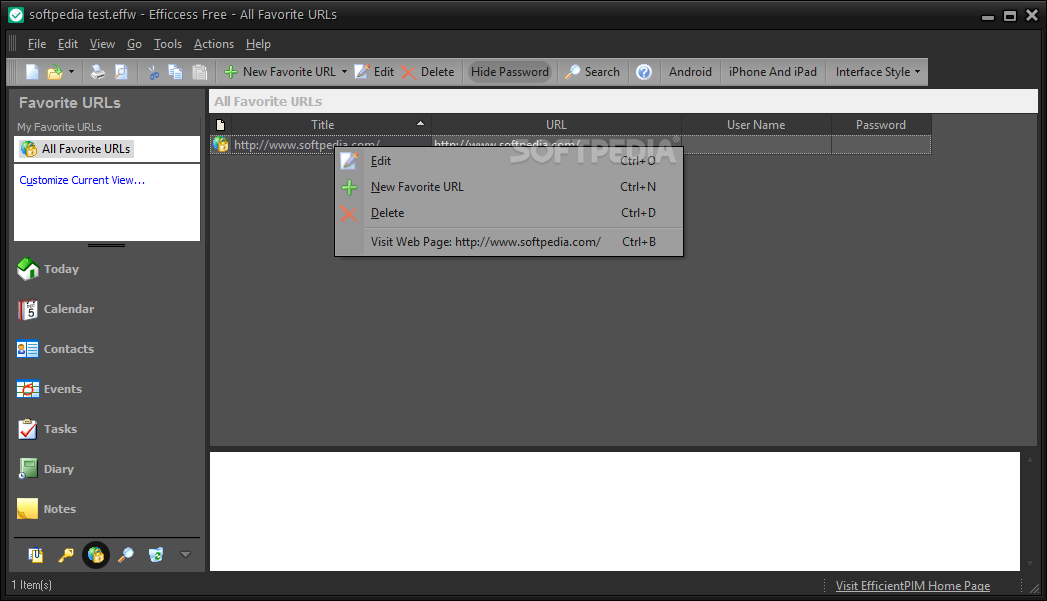Click the globe with lock Favorite URLs icon
1047x601 pixels.
95,555
